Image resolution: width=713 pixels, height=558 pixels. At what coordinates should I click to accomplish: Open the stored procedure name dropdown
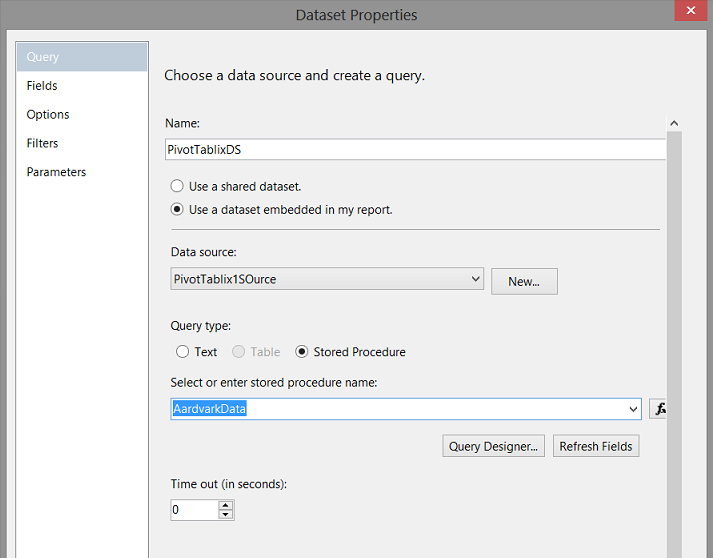(632, 409)
